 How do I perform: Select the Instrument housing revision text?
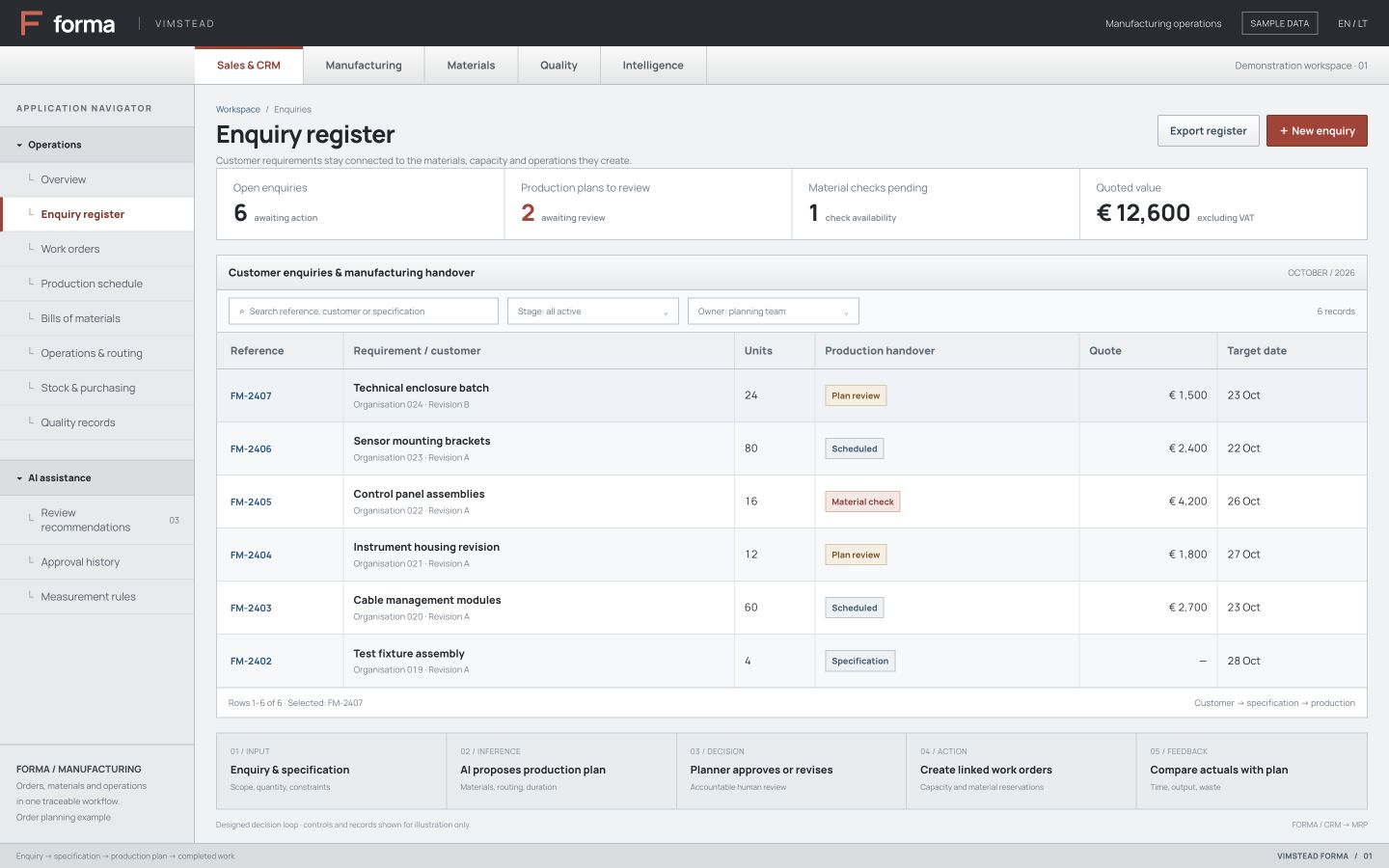coord(426,547)
